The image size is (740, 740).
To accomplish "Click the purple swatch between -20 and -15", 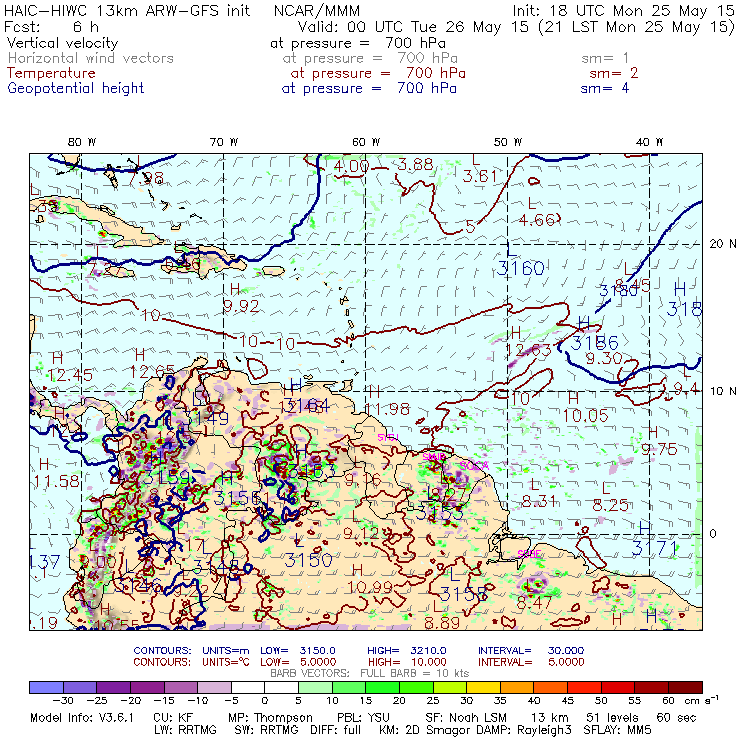I will click(x=147, y=687).
